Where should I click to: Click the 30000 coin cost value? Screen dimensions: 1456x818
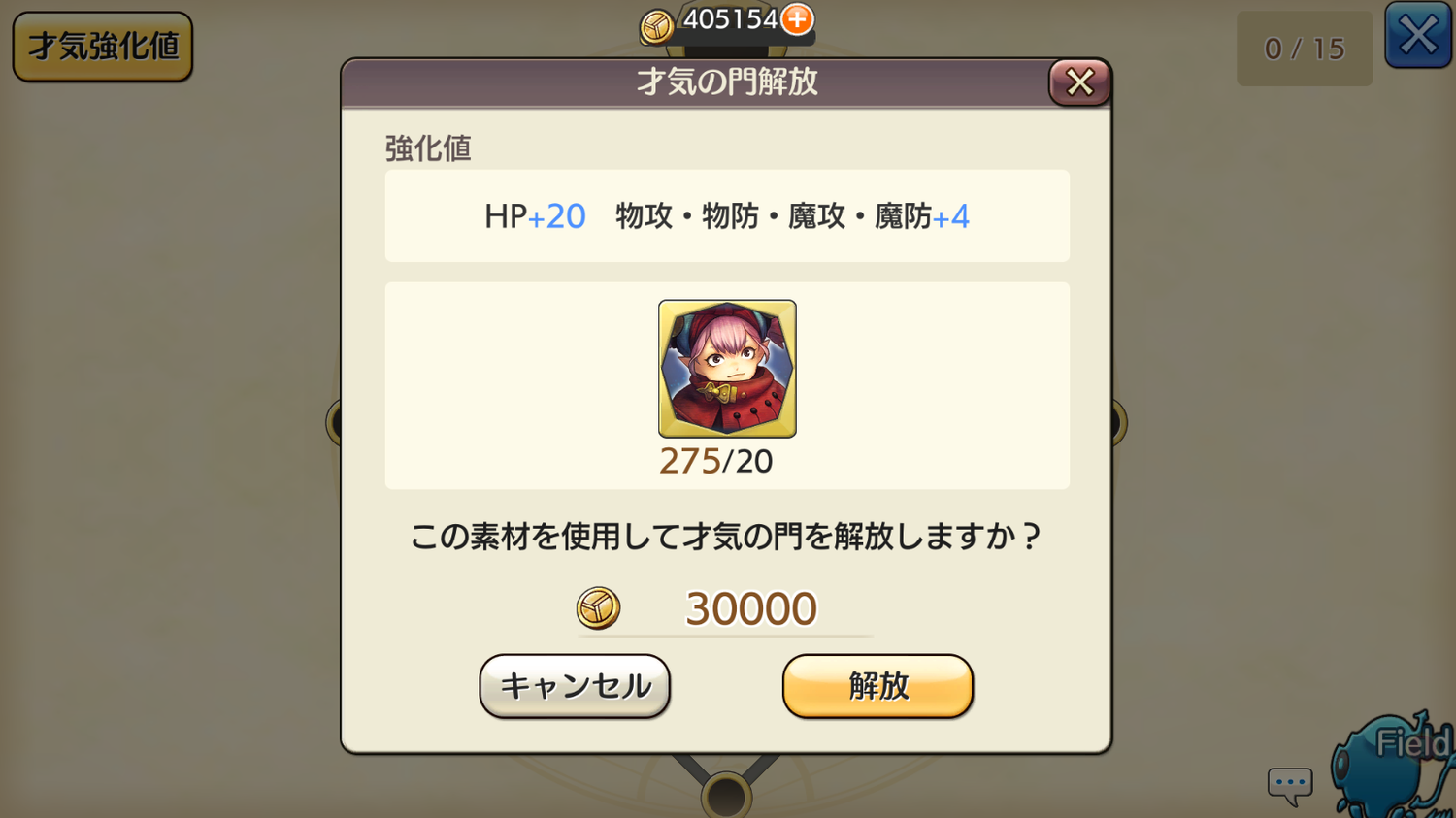pyautogui.click(x=750, y=608)
